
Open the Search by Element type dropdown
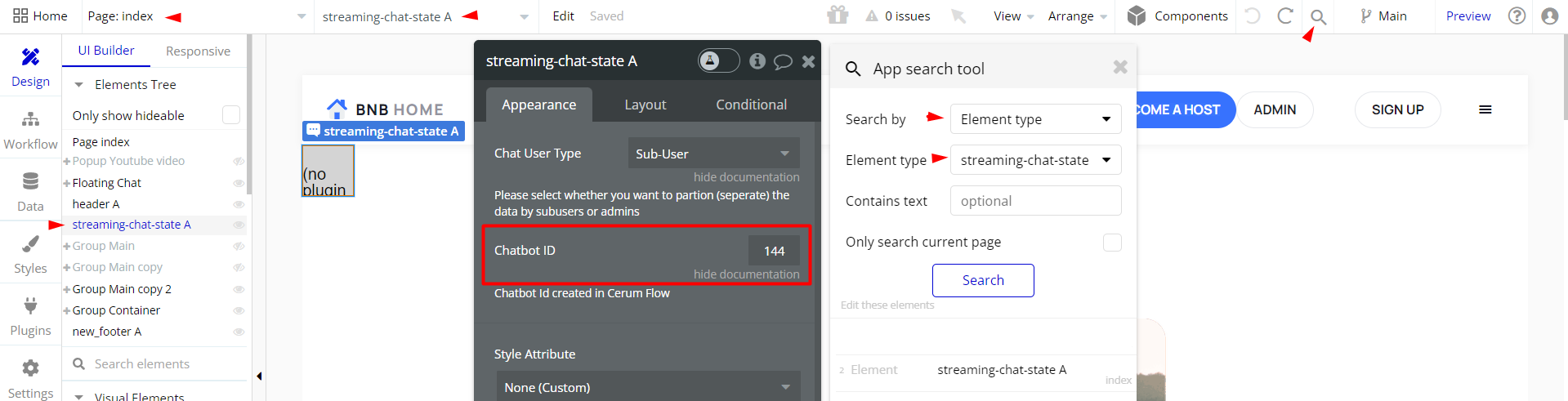point(1035,119)
